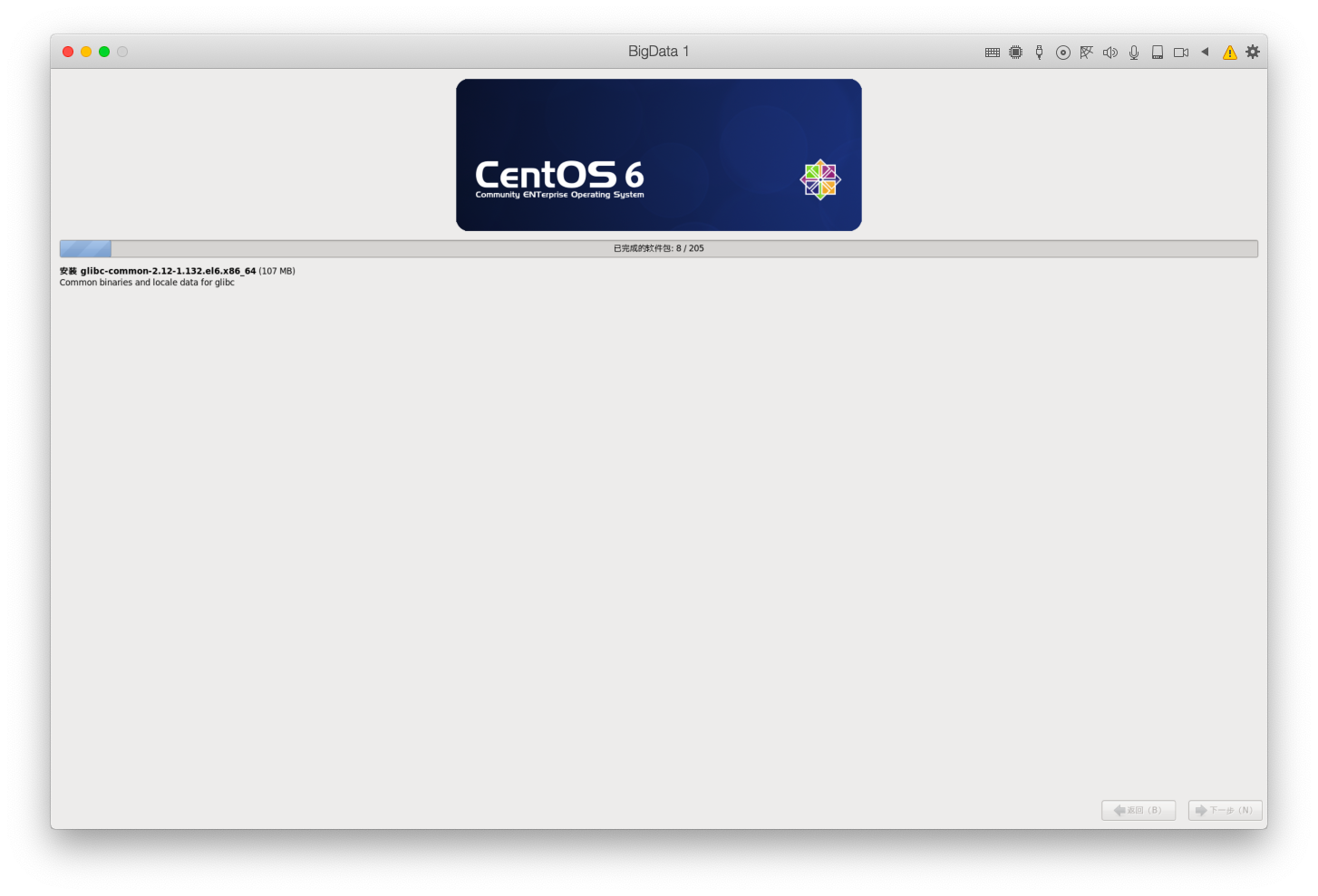Click the yellow warning triangle icon
The height and width of the screenshot is (896, 1318).
tap(1229, 53)
